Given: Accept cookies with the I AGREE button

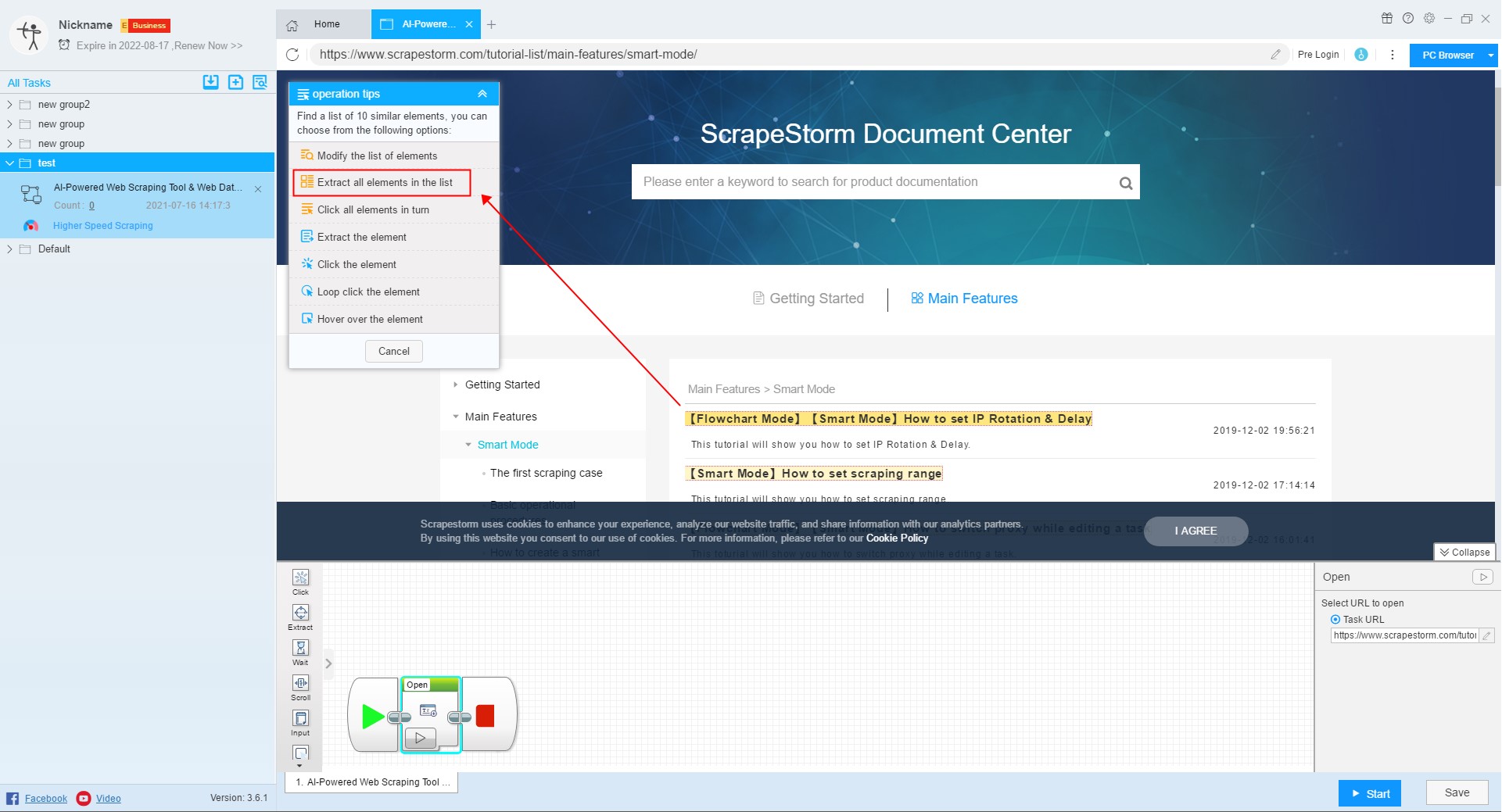Looking at the screenshot, I should 1195,531.
